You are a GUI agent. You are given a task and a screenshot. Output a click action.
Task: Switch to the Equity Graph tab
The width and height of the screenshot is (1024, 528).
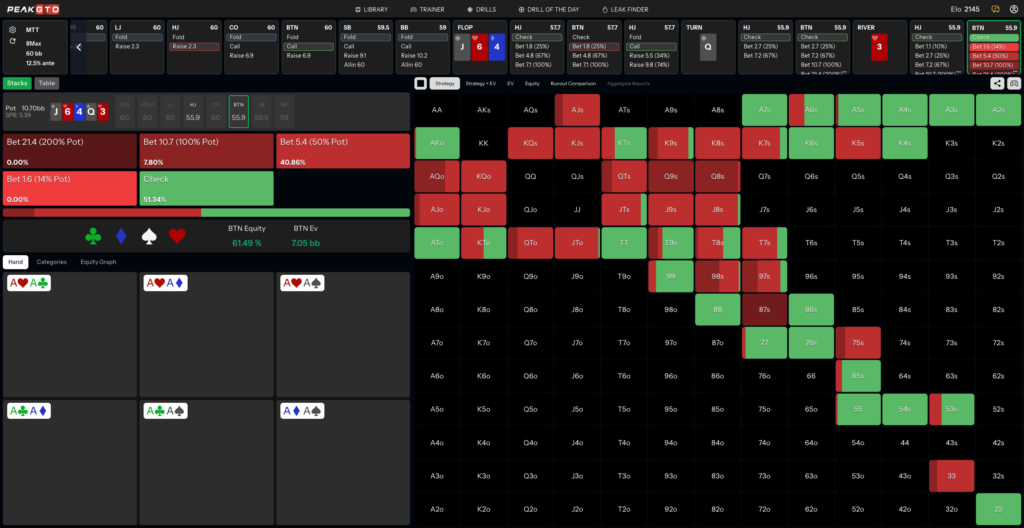coord(99,261)
